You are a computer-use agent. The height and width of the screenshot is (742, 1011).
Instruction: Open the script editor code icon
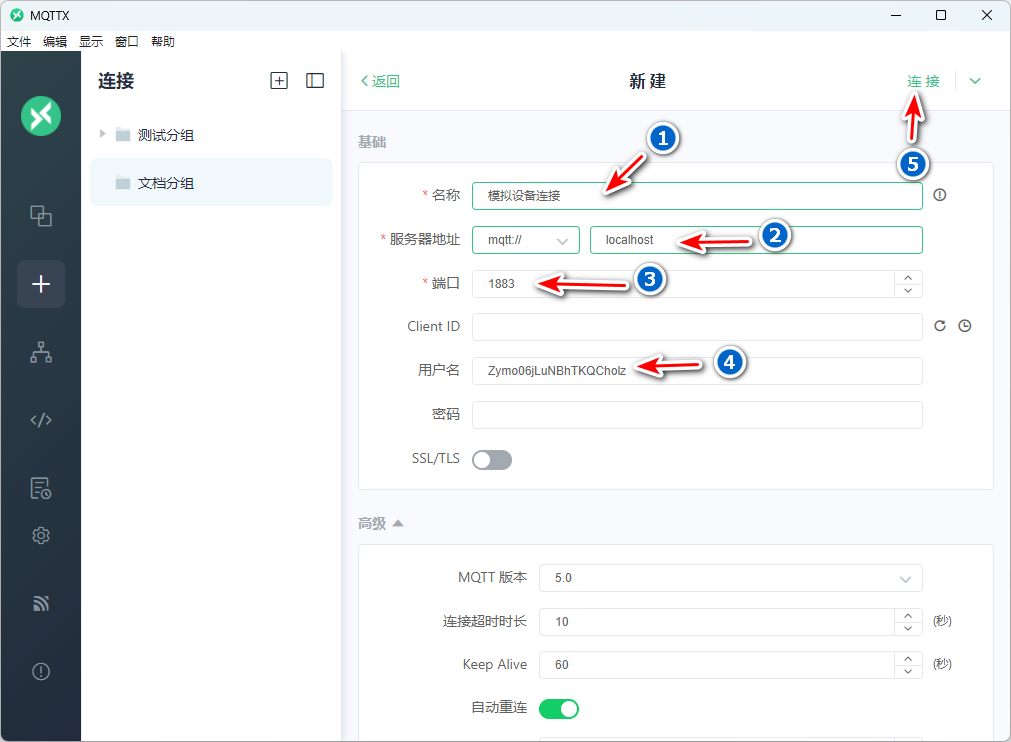point(41,420)
